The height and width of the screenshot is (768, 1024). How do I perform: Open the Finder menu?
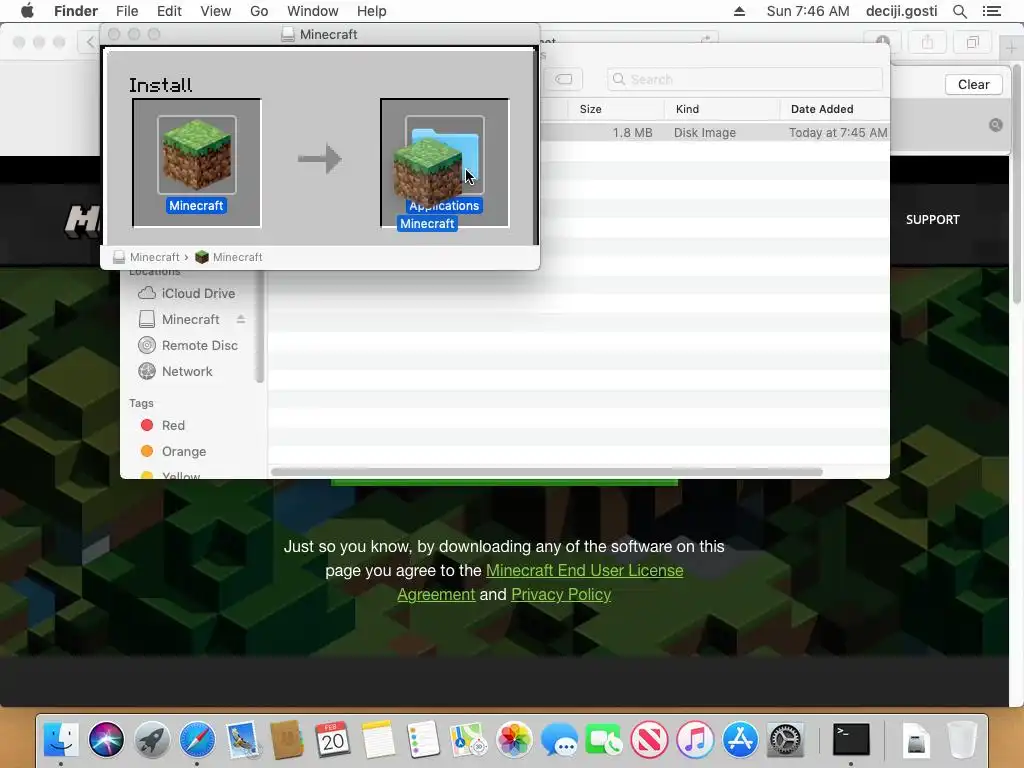76,11
